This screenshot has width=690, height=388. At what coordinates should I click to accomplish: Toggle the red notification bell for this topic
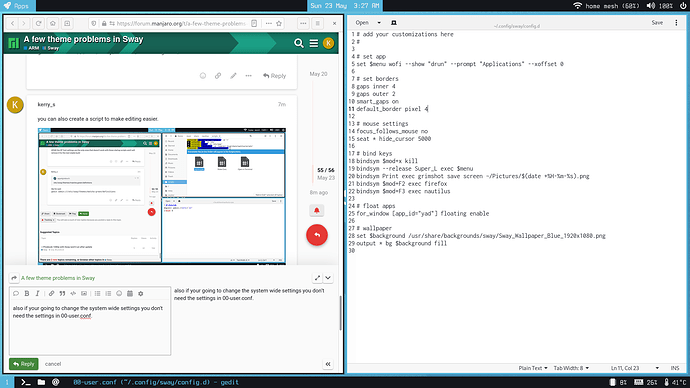[316, 210]
